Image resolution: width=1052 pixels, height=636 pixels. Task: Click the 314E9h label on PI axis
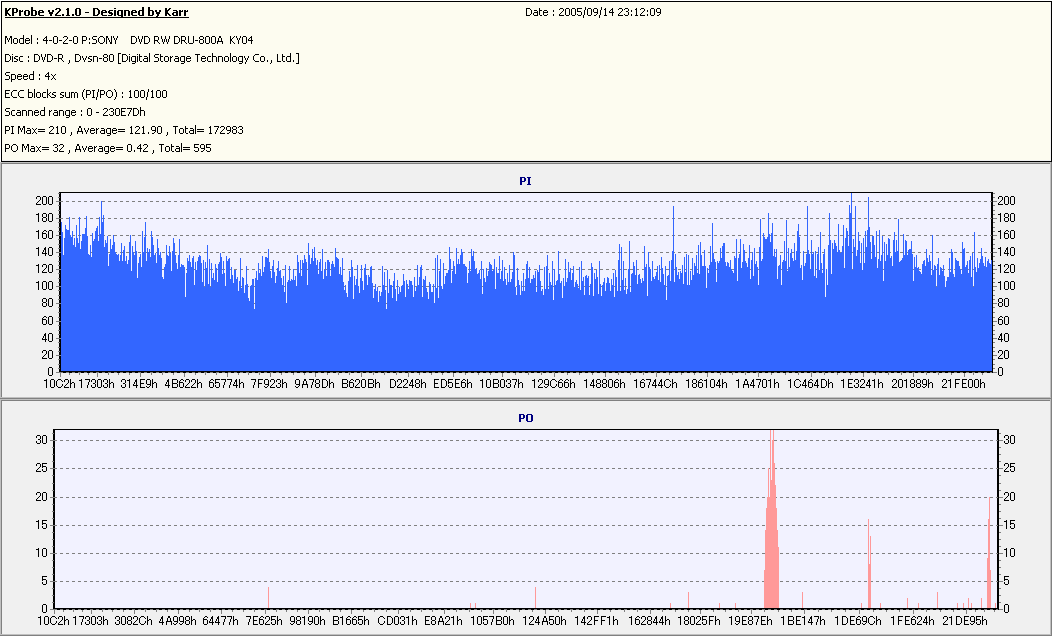pyautogui.click(x=139, y=384)
